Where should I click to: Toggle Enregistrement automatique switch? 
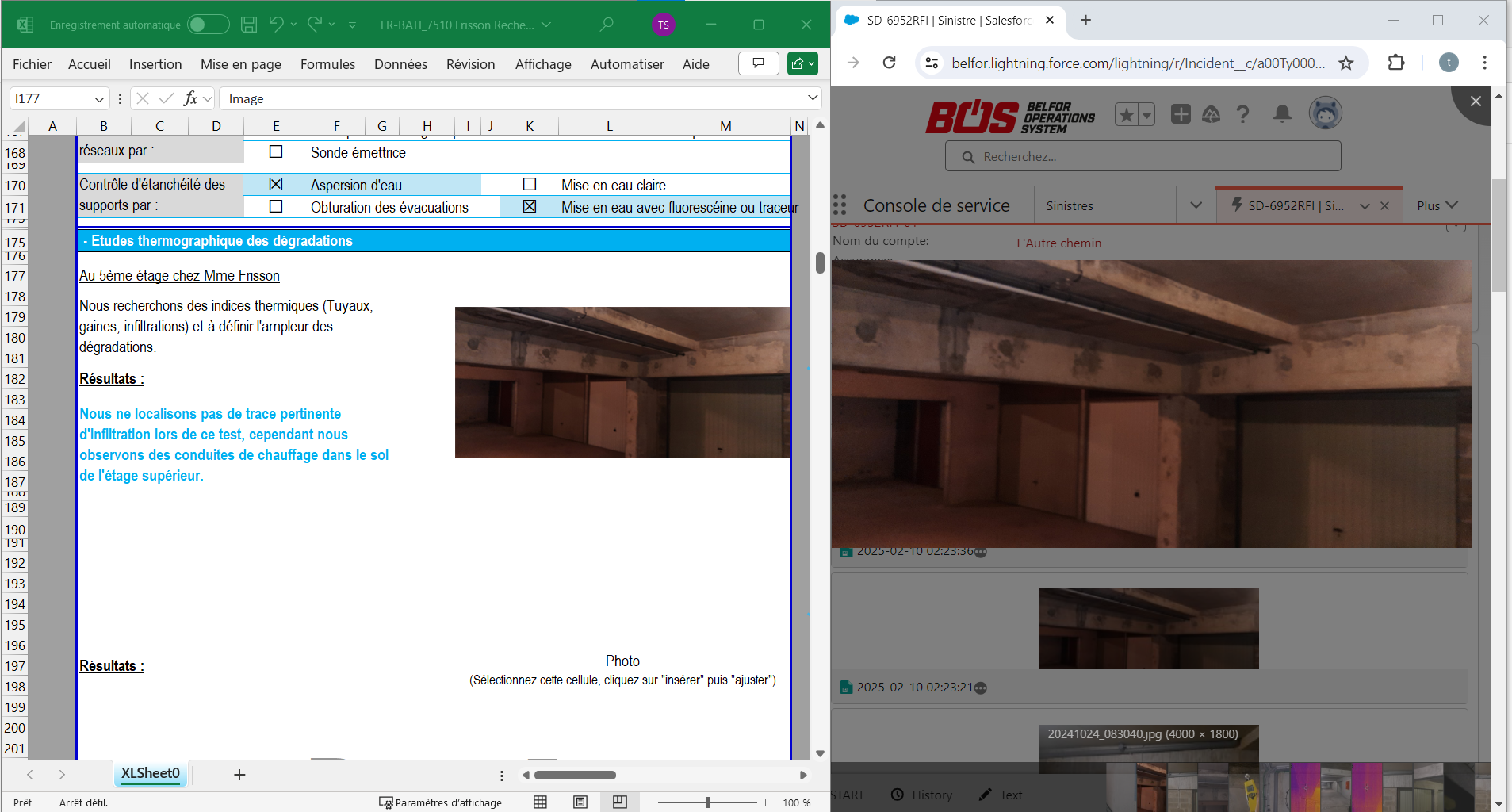pos(208,25)
